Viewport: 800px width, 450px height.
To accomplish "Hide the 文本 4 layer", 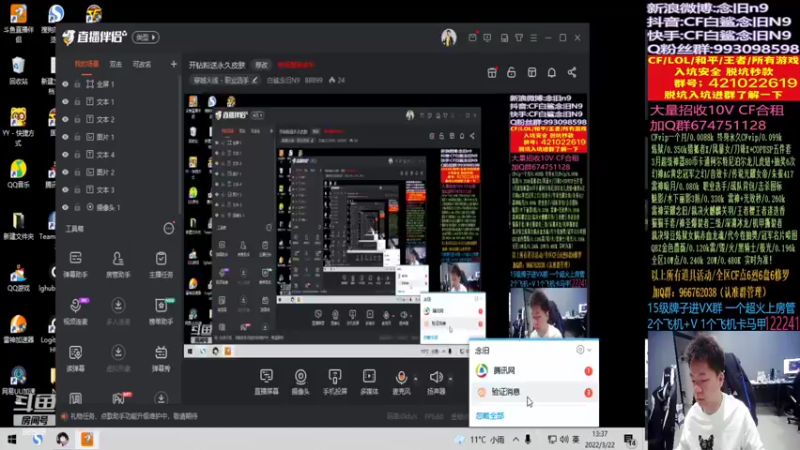I will tap(65, 154).
